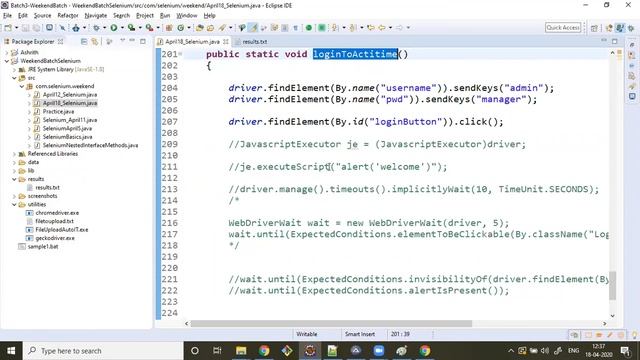Screen dimensions: 640x360
Task: Collapse the WeekendBatchSelenium project node
Action: pyautogui.click(x=7, y=61)
